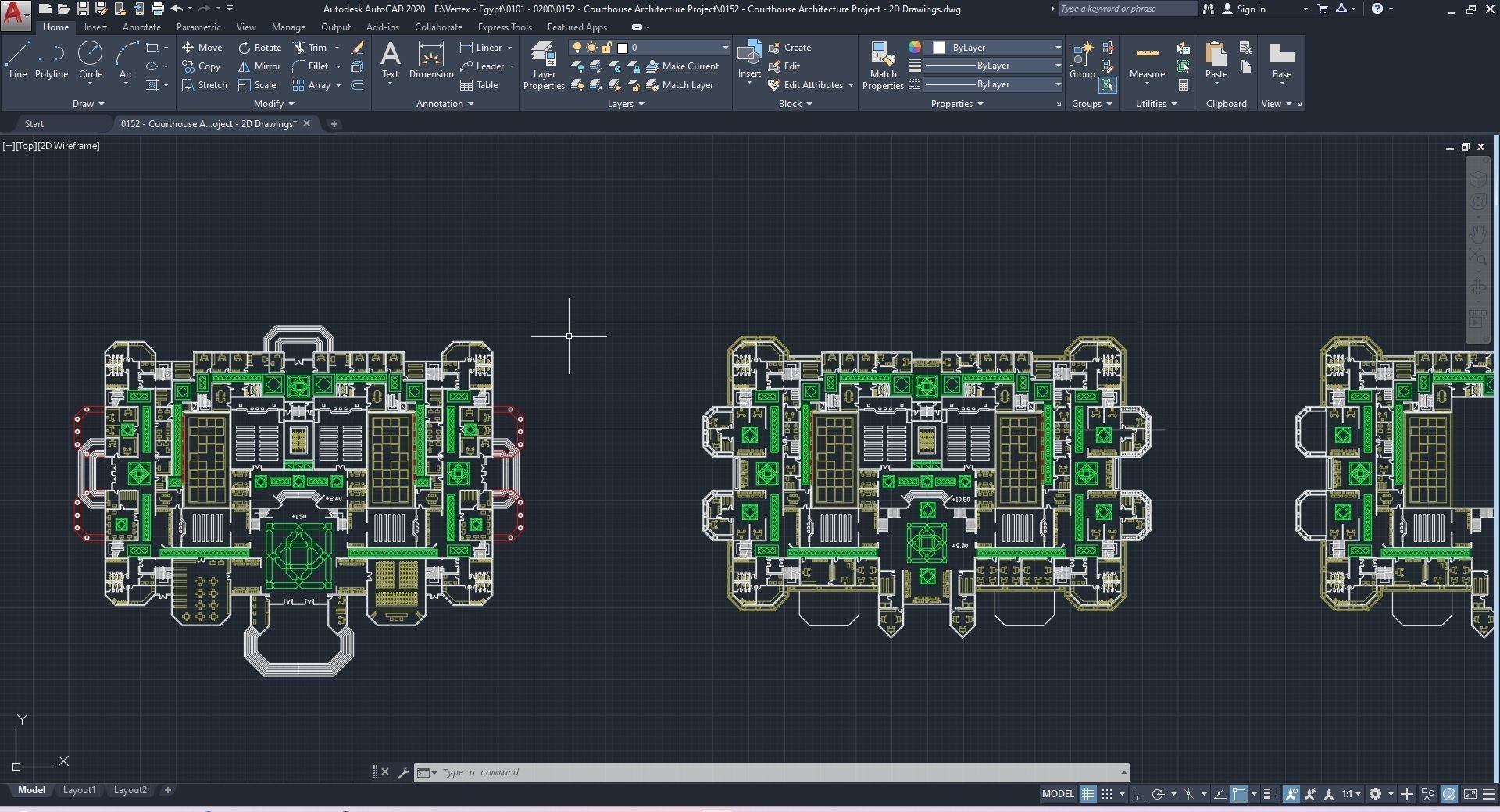
Task: Toggle snap mode in status bar
Action: point(1107,794)
